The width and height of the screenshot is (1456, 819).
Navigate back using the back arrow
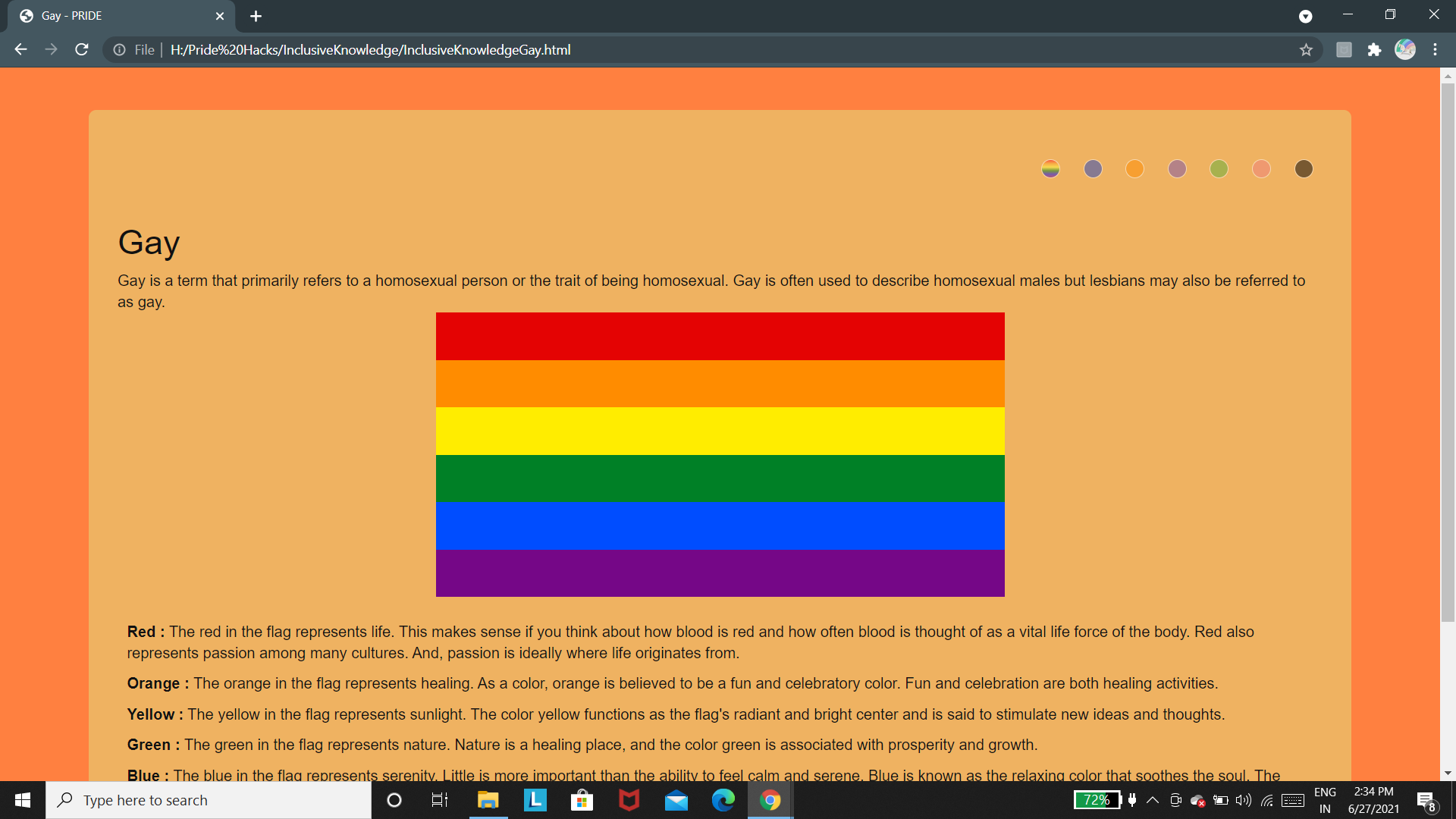click(x=20, y=49)
